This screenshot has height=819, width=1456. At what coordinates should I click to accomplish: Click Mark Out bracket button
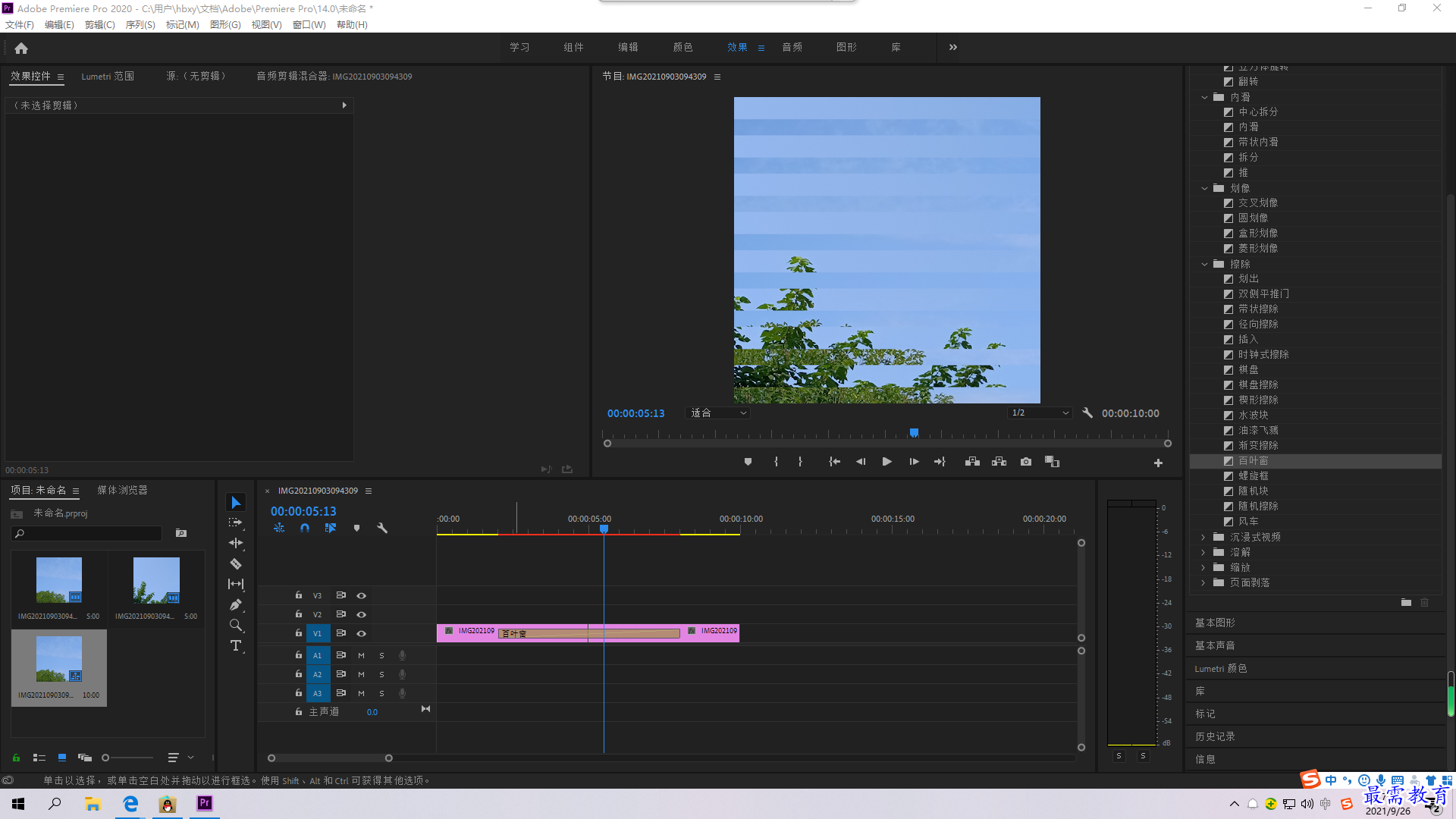[x=800, y=462]
